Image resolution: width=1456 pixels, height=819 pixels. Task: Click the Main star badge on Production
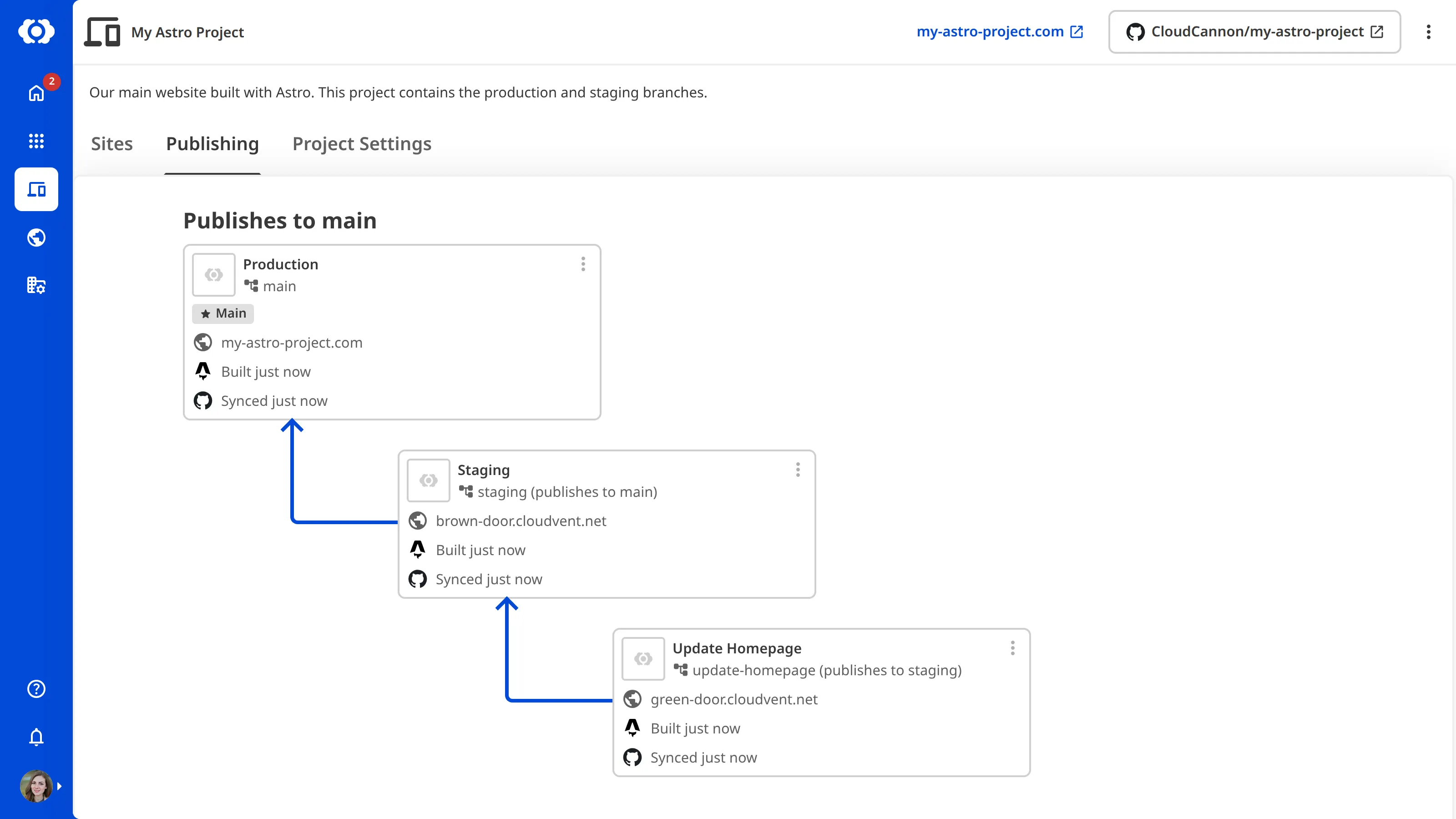point(222,313)
